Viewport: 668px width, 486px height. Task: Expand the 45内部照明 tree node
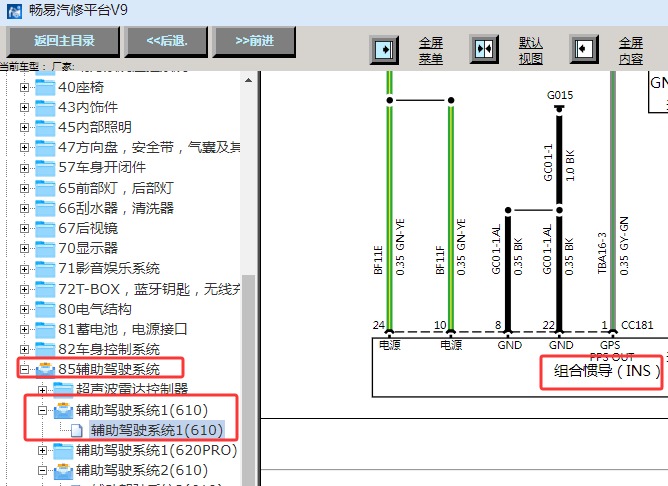coord(24,127)
